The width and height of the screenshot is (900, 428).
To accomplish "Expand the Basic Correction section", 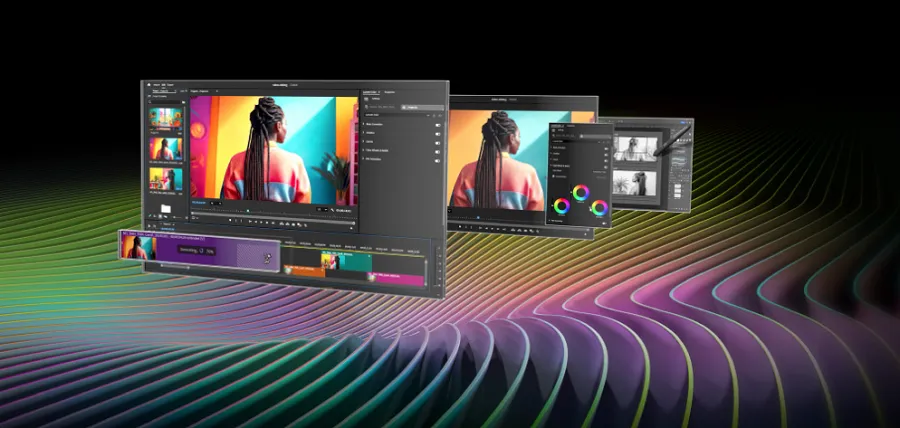I will (363, 124).
